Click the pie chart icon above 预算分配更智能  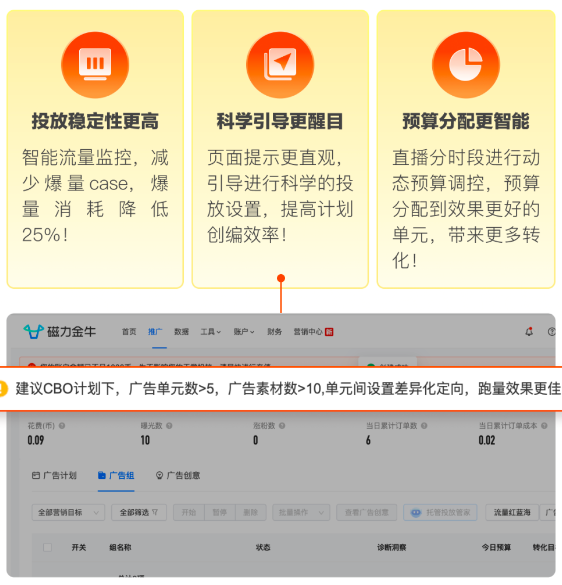pos(466,65)
